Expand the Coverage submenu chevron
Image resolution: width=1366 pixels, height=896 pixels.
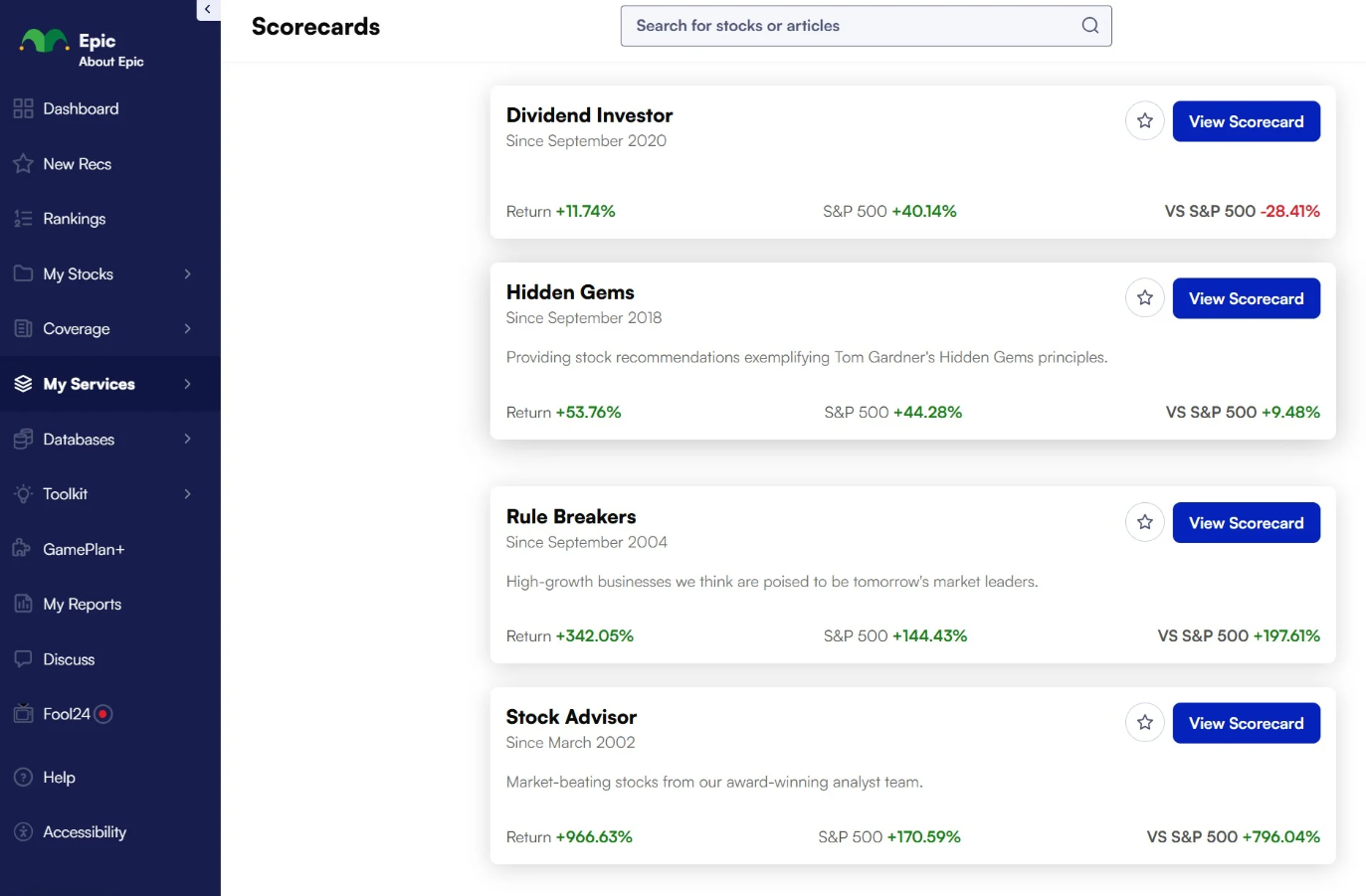[187, 329]
